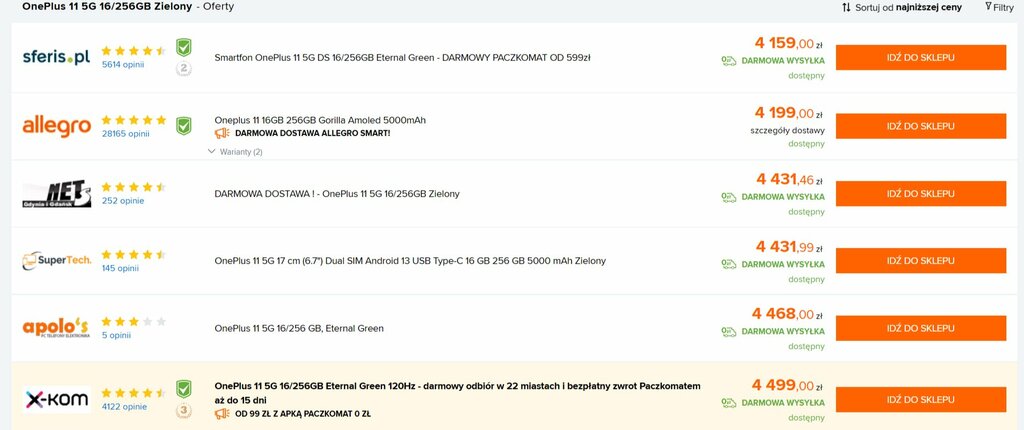Open 5614 opinii reviews for sferis.pl
This screenshot has height=430, width=1024.
click(123, 65)
